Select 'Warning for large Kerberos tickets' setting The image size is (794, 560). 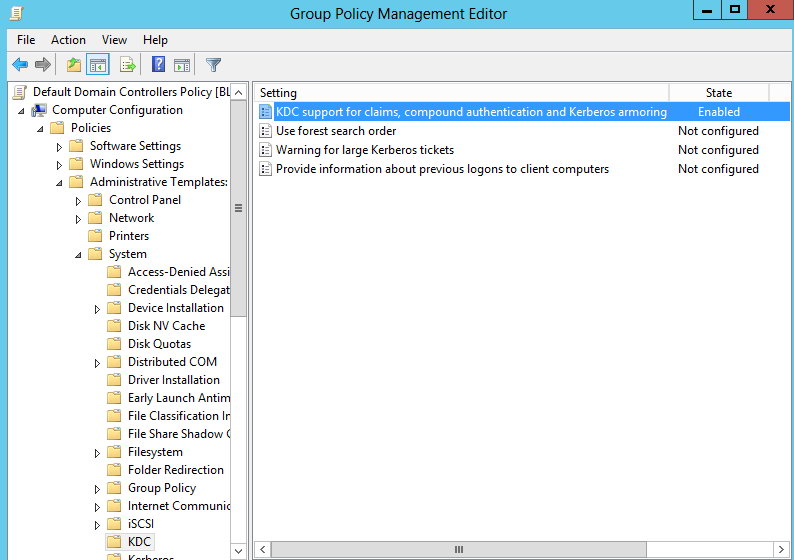(x=365, y=150)
